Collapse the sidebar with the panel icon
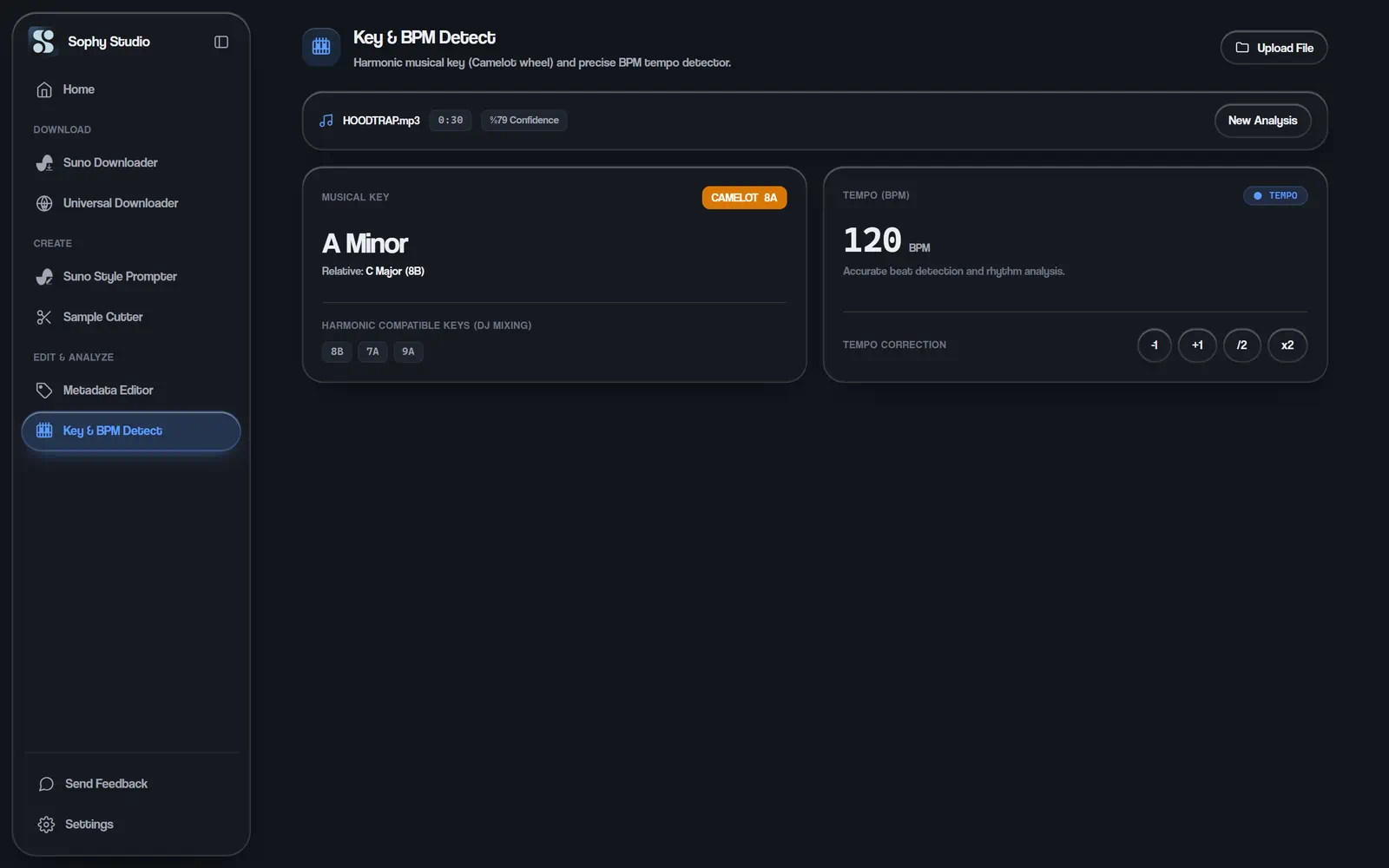Image resolution: width=1389 pixels, height=868 pixels. click(221, 42)
